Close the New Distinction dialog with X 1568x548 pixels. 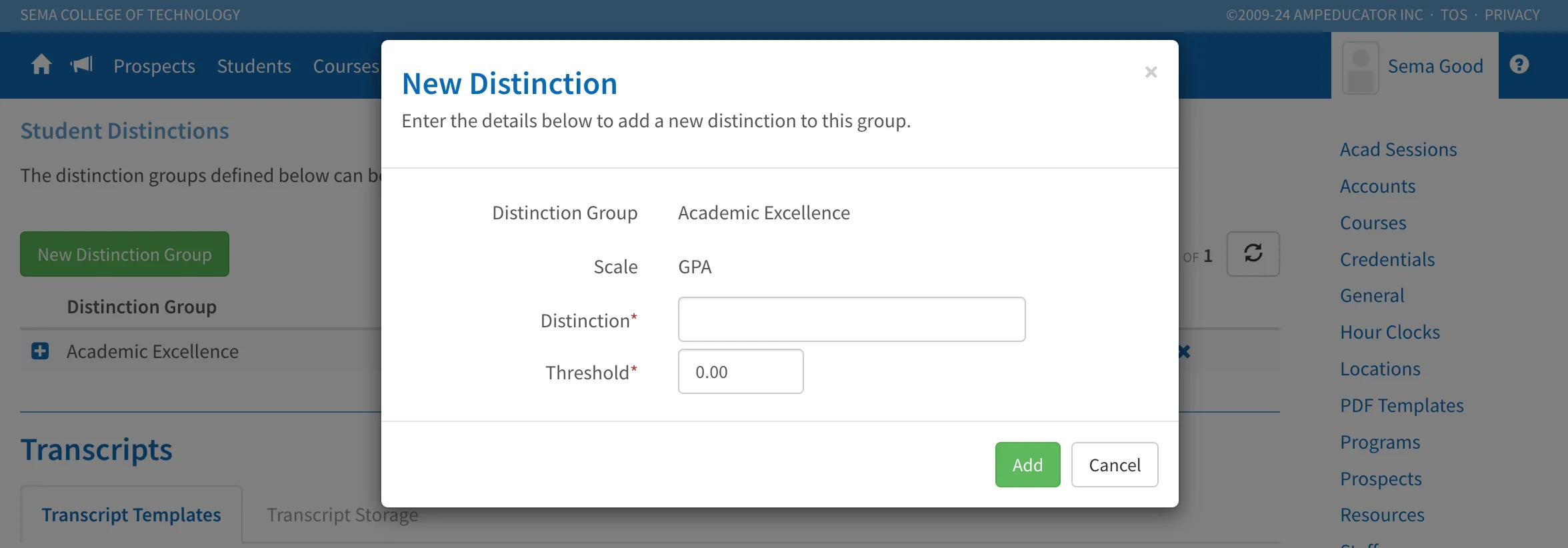pos(1151,72)
